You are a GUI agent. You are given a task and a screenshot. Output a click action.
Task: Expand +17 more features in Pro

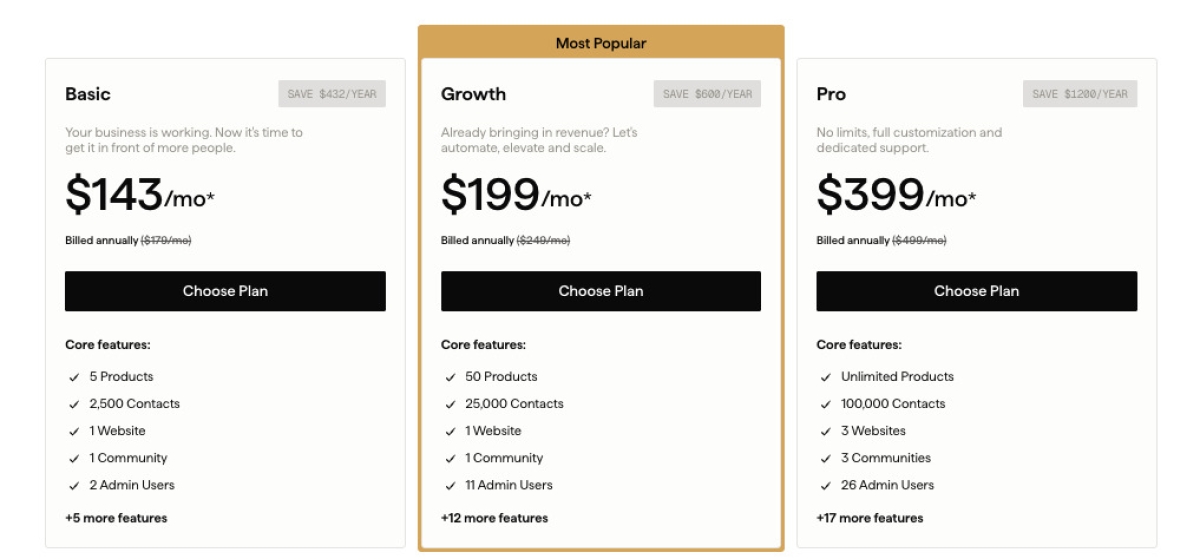(870, 518)
